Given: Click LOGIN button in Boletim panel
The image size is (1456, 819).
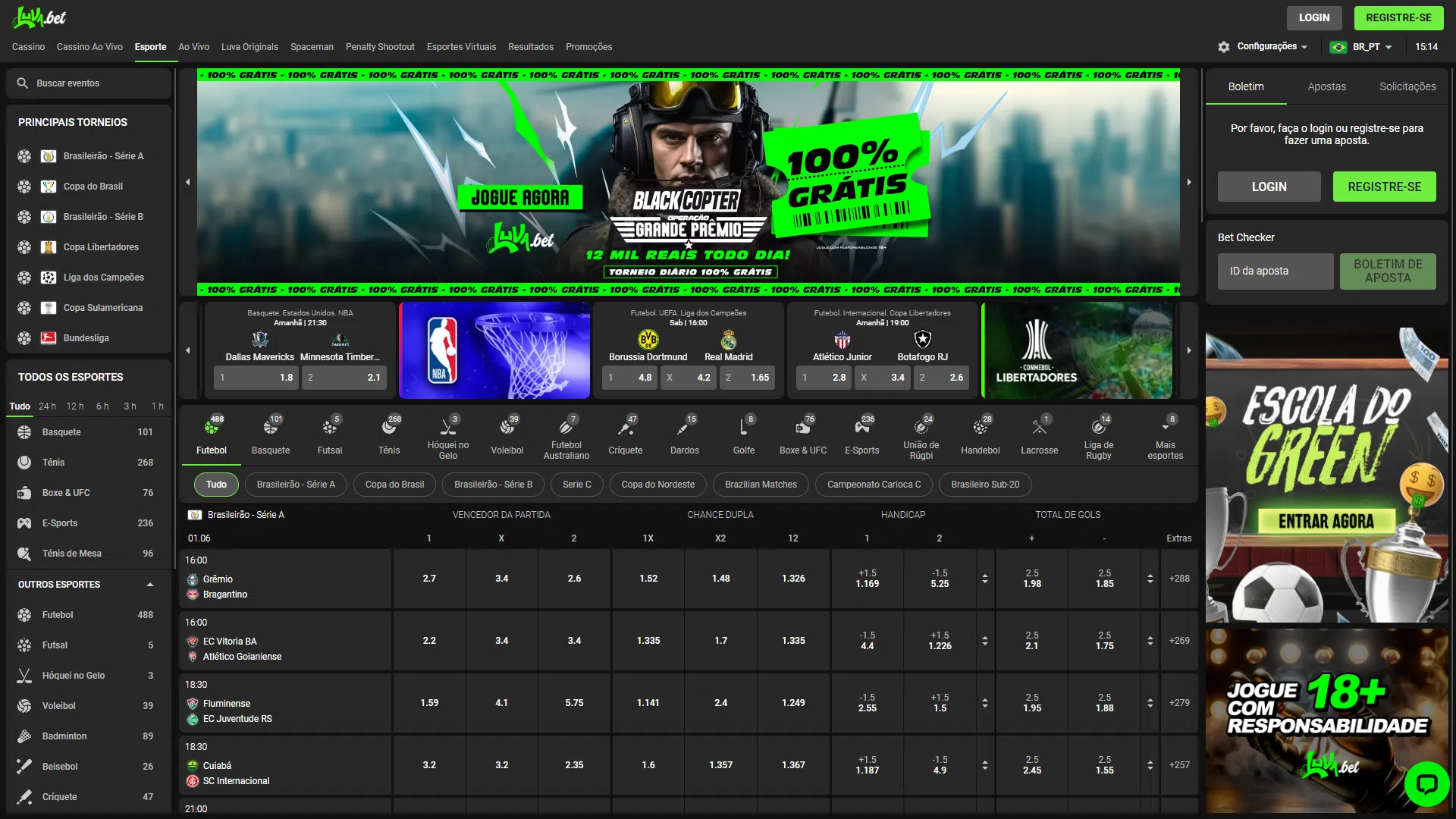Looking at the screenshot, I should coord(1269,187).
